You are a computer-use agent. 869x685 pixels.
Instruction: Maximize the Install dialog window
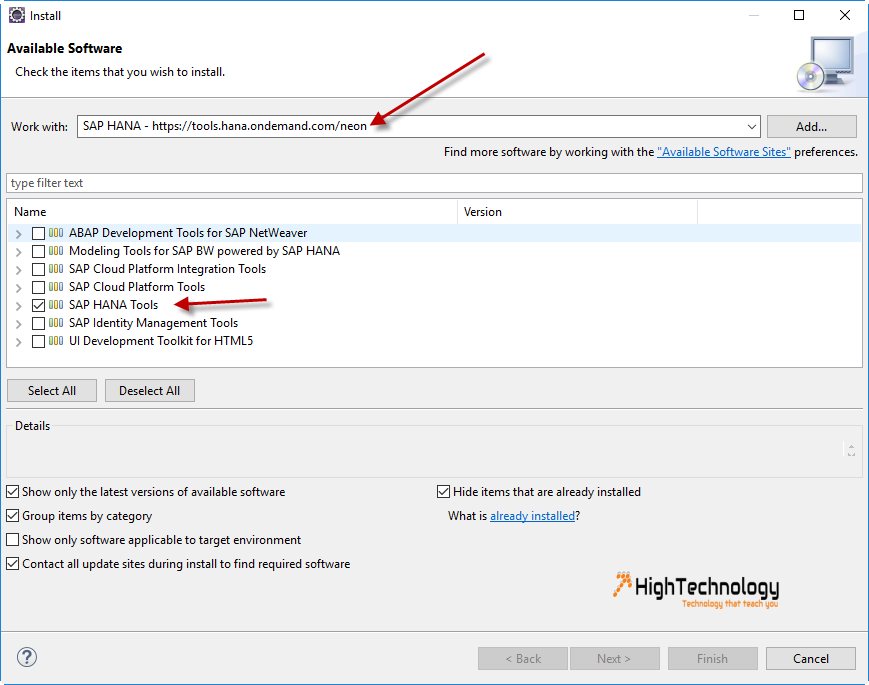click(x=799, y=15)
